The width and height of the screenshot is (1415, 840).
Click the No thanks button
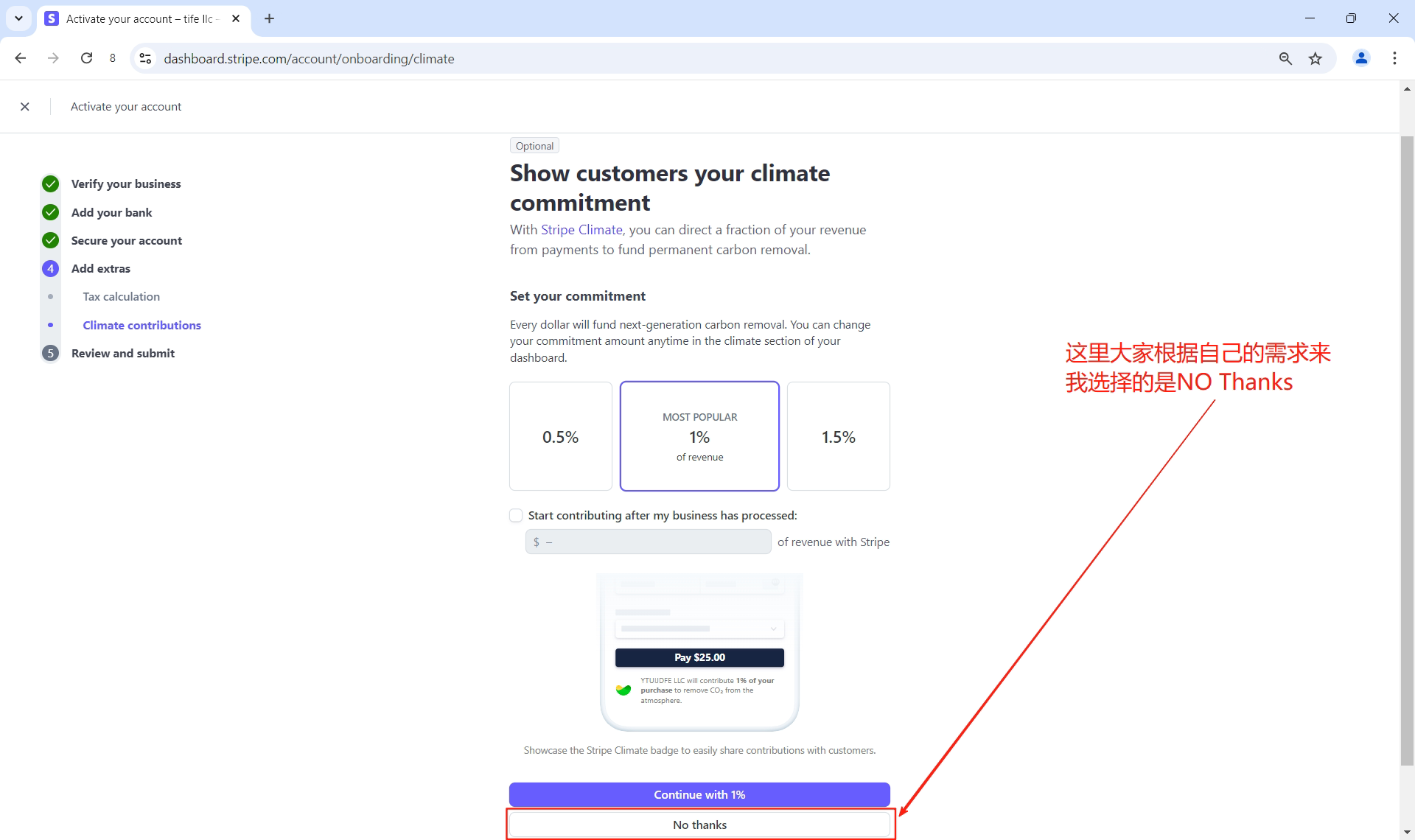699,825
